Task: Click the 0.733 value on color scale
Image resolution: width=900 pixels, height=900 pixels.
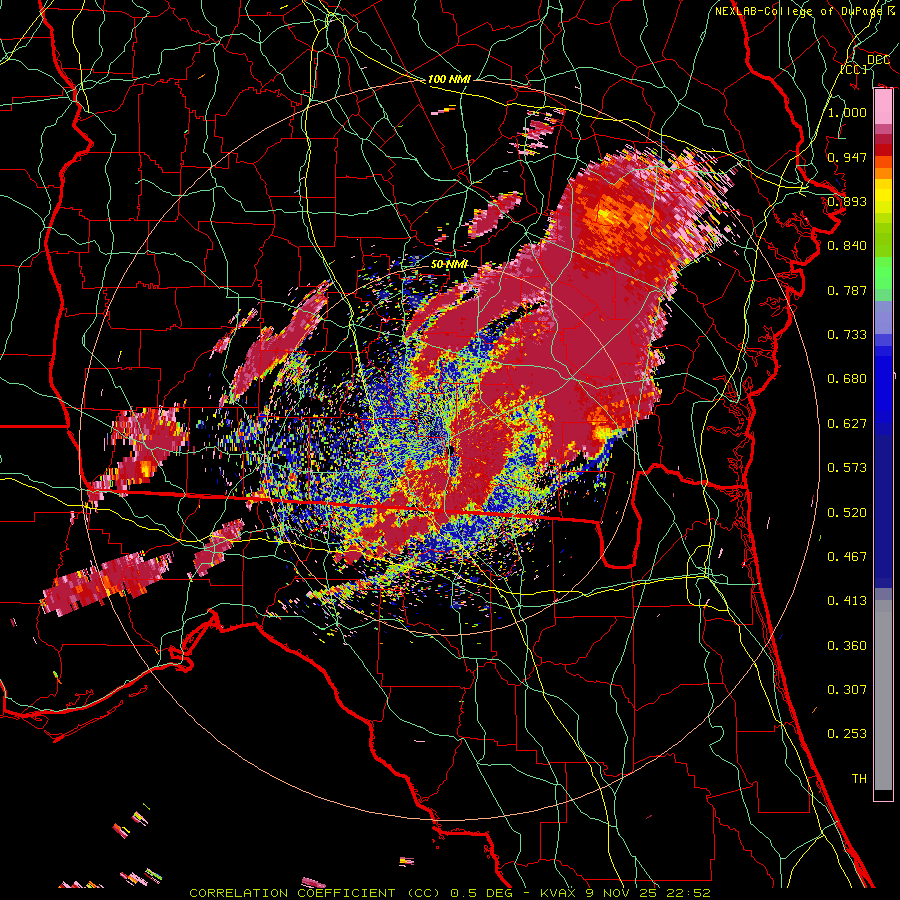Action: tap(847, 334)
